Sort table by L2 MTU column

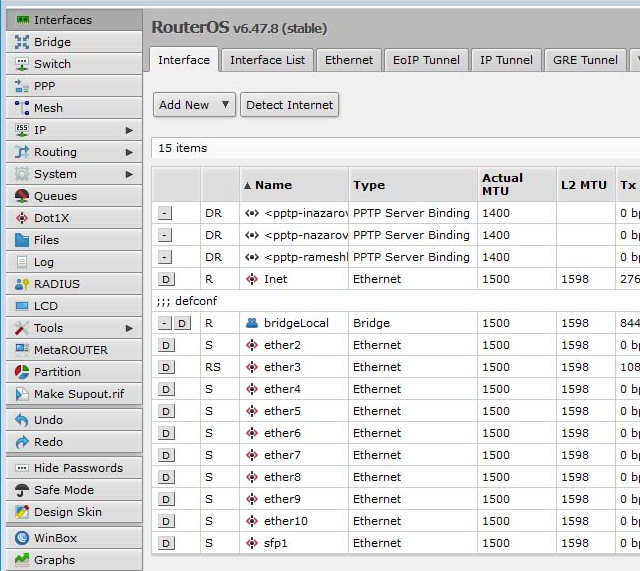click(586, 185)
